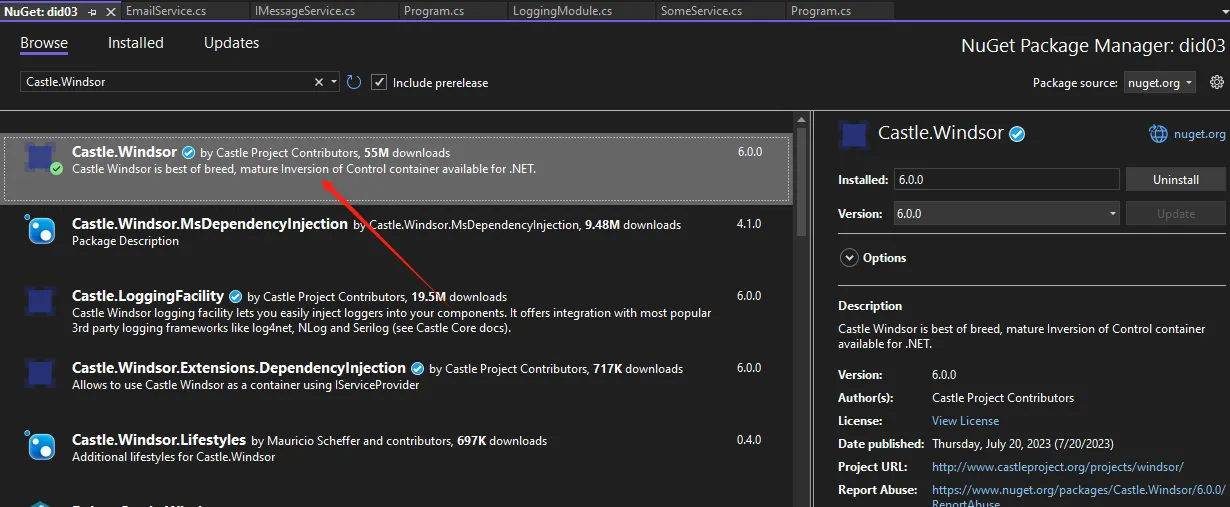Click verified badge beside Castle.Windsor list title
The image size is (1230, 507).
[x=188, y=153]
